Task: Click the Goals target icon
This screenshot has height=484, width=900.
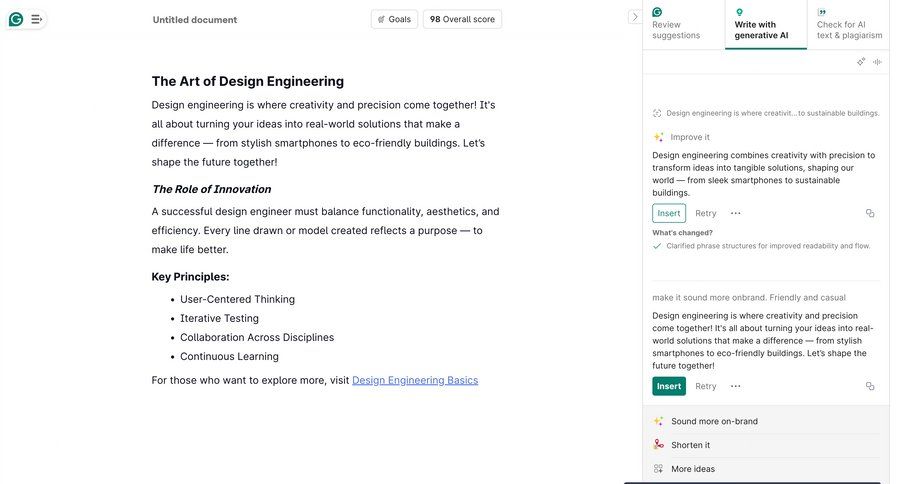Action: 381,19
